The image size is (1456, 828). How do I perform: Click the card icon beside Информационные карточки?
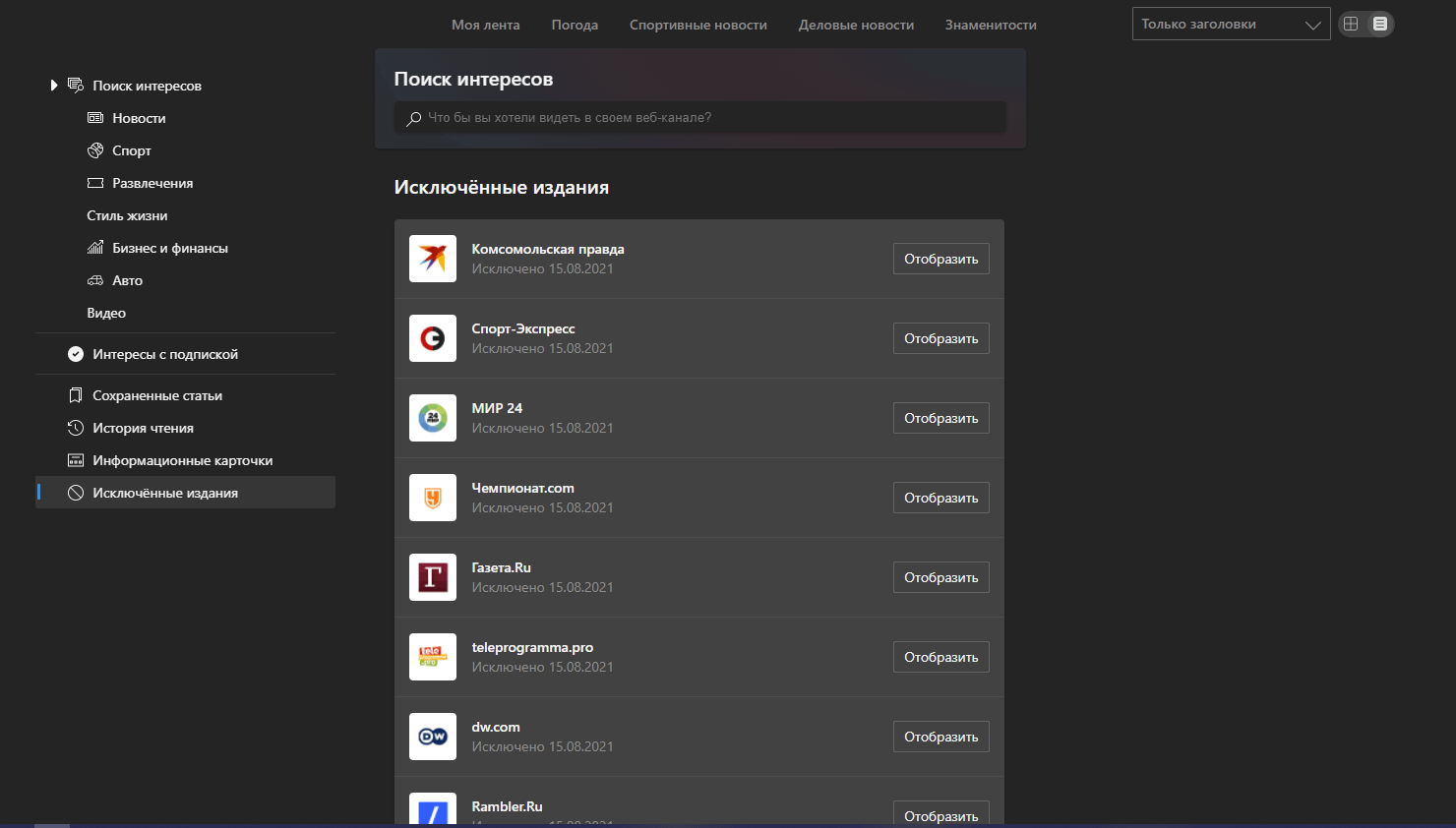[76, 460]
